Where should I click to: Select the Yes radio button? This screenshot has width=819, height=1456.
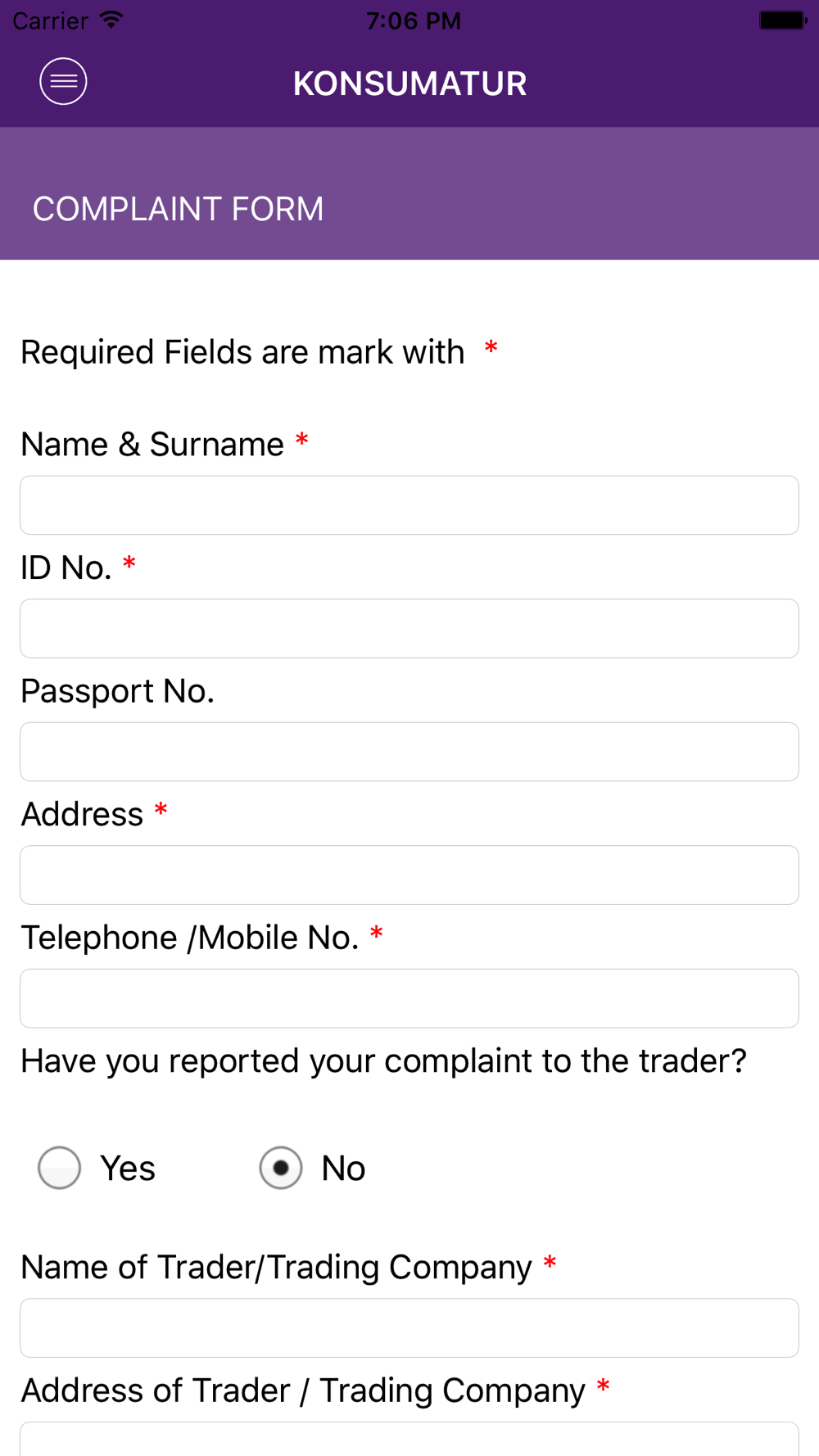[x=60, y=1168]
